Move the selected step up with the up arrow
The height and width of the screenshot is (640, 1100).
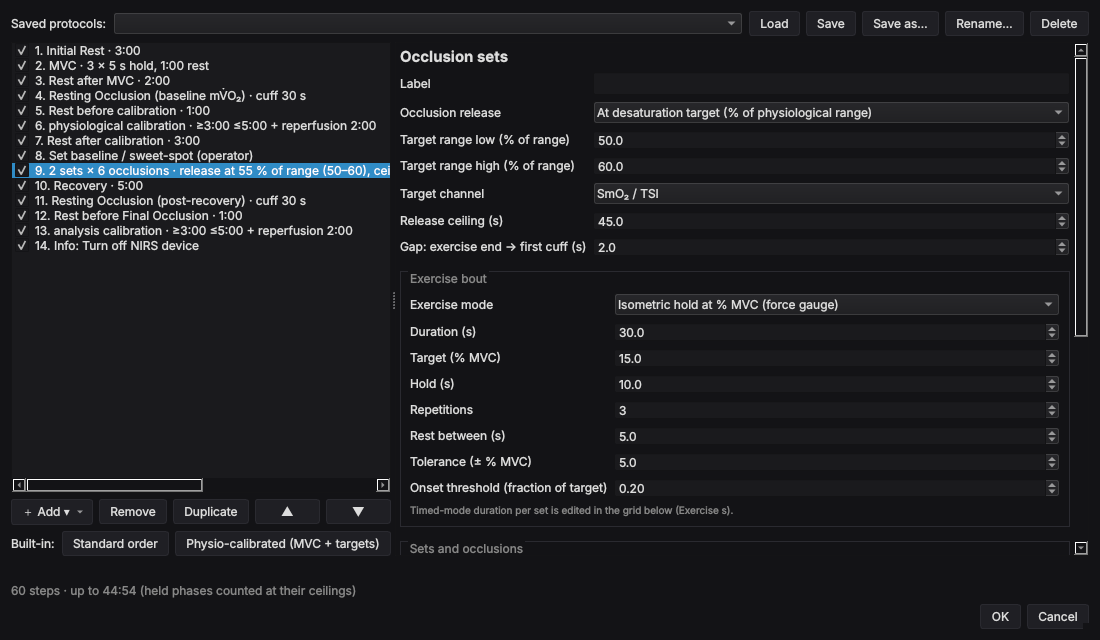(287, 512)
